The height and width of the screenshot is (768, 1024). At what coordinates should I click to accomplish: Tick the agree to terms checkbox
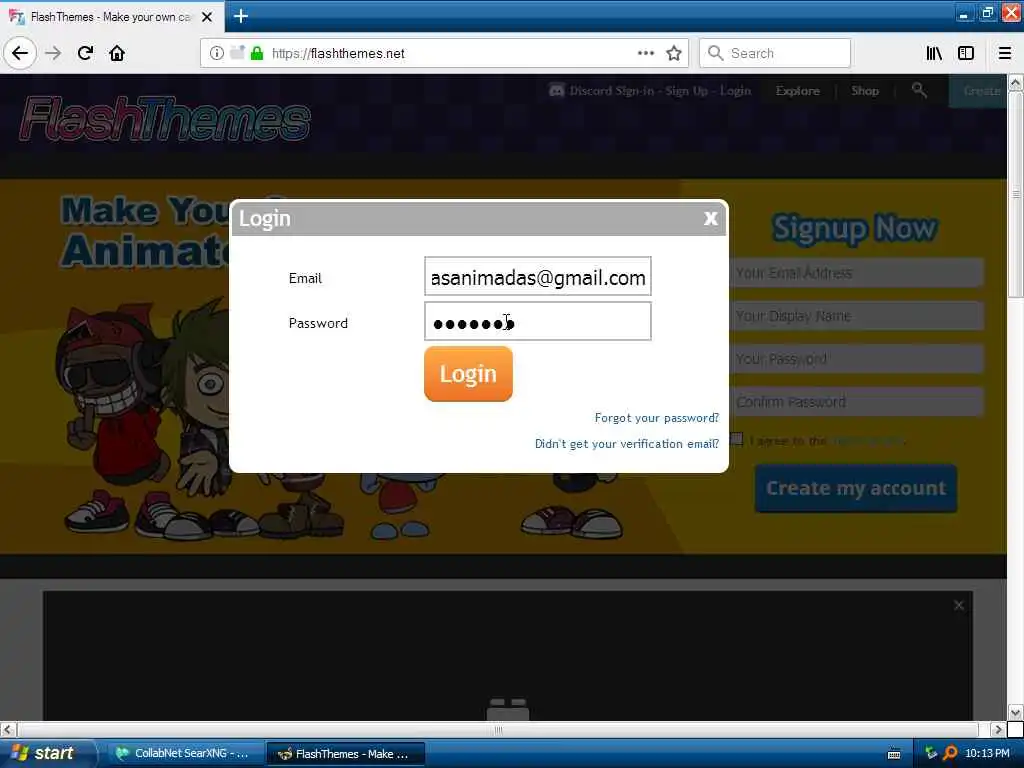click(x=737, y=440)
